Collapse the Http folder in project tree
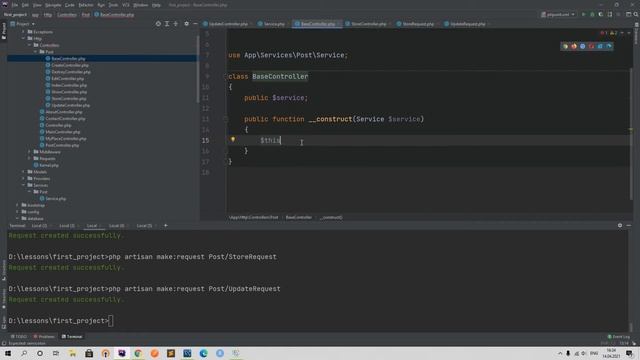This screenshot has height=360, width=640. [24, 38]
